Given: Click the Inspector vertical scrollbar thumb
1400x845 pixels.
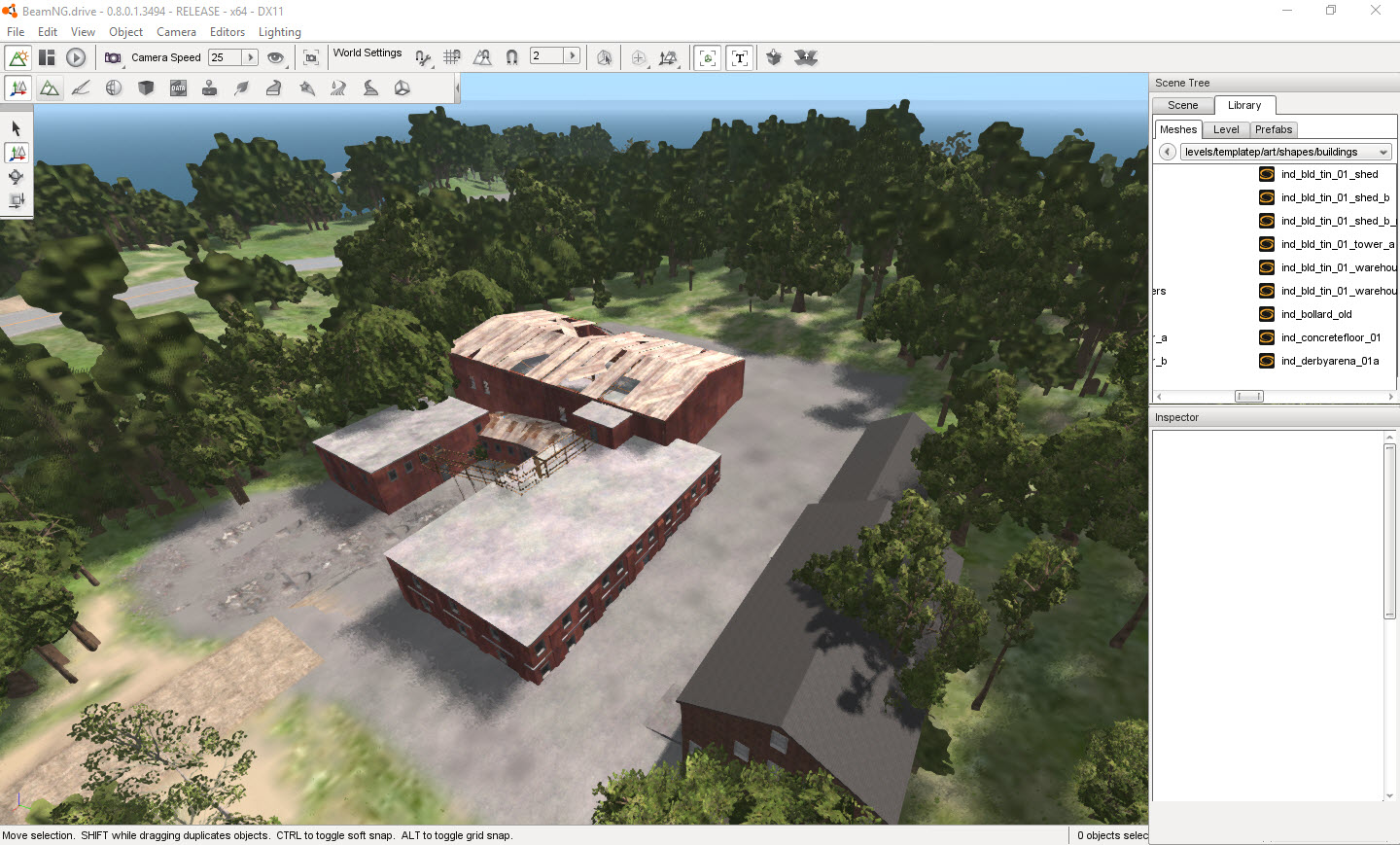Looking at the screenshot, I should tap(1389, 531).
